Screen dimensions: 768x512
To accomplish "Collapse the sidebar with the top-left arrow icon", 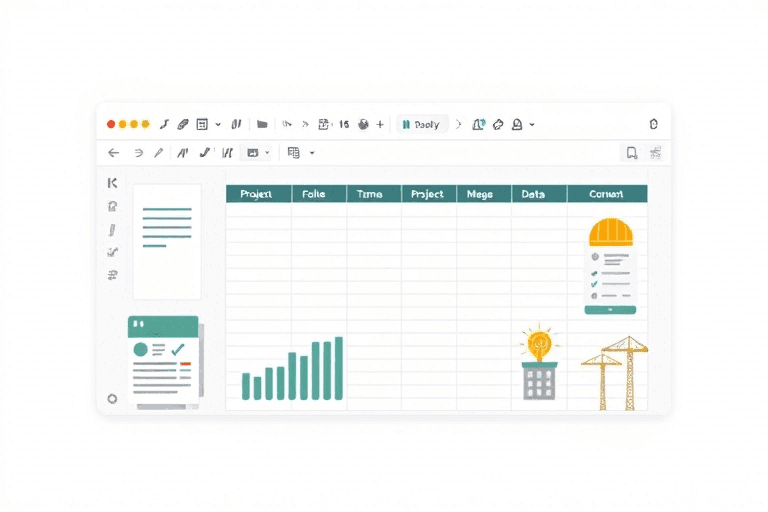I will 112,182.
